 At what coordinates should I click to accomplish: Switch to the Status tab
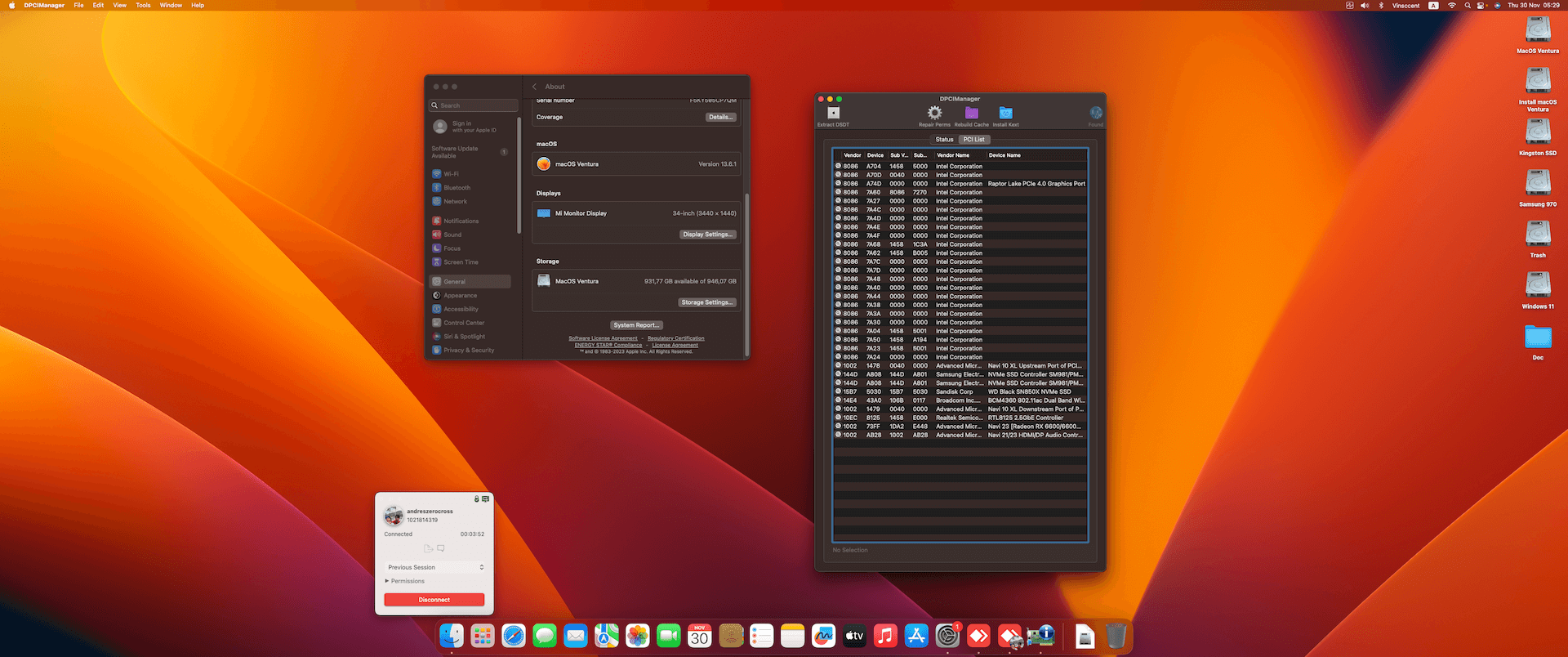coord(944,140)
